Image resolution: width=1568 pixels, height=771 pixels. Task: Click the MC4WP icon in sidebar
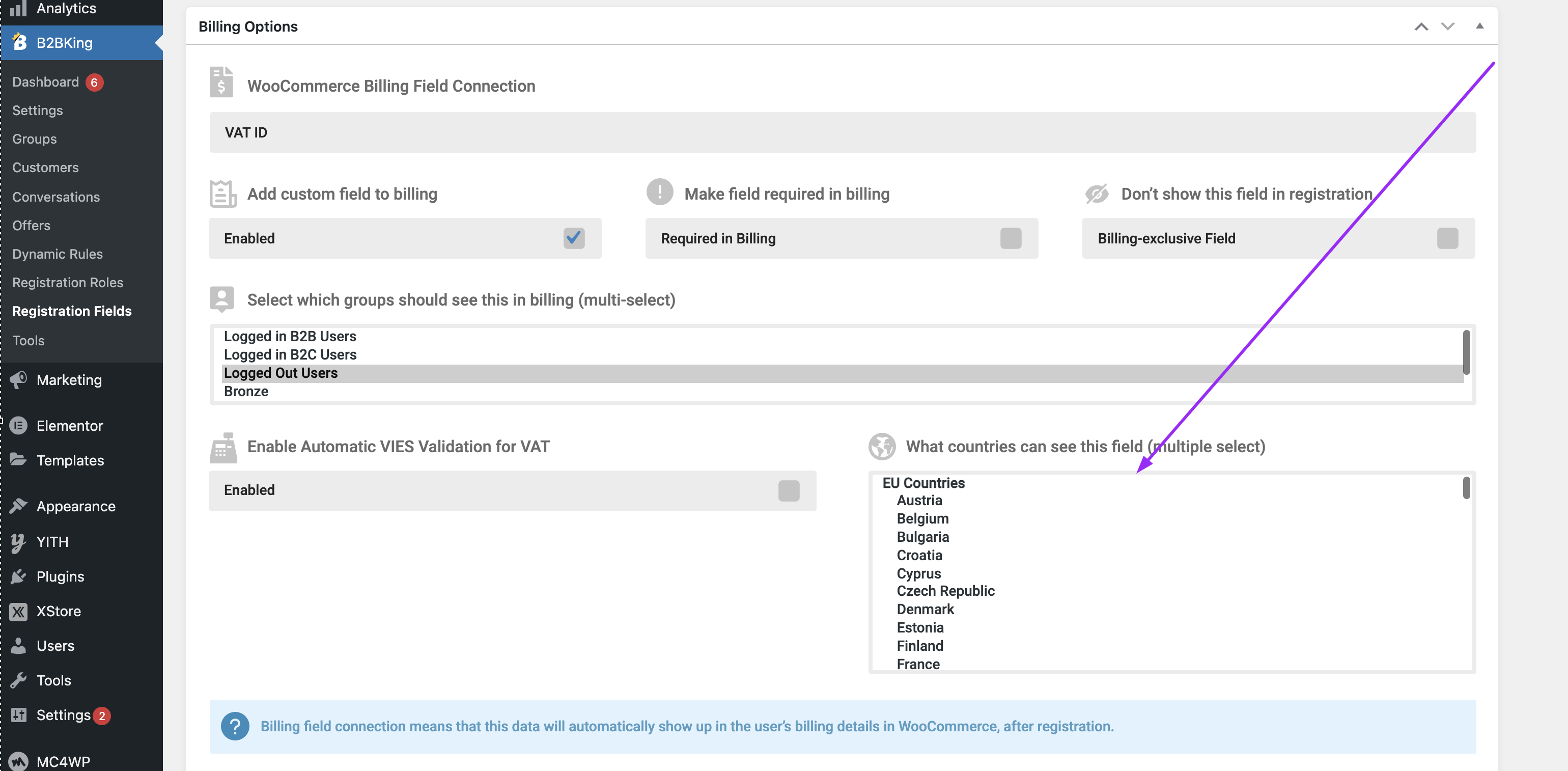tap(18, 761)
